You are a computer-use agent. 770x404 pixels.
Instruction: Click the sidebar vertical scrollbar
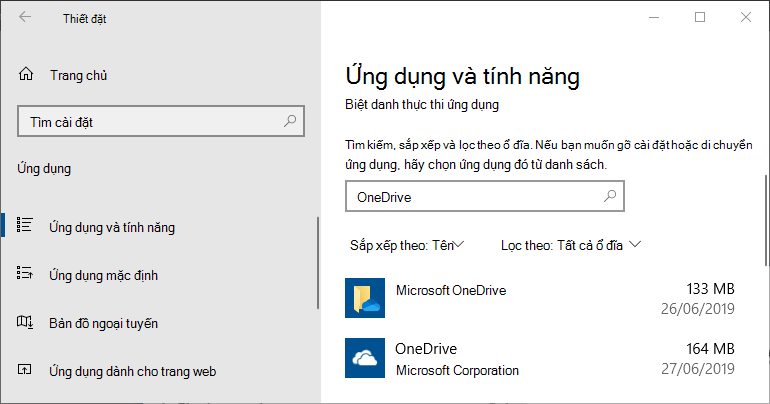[318, 263]
